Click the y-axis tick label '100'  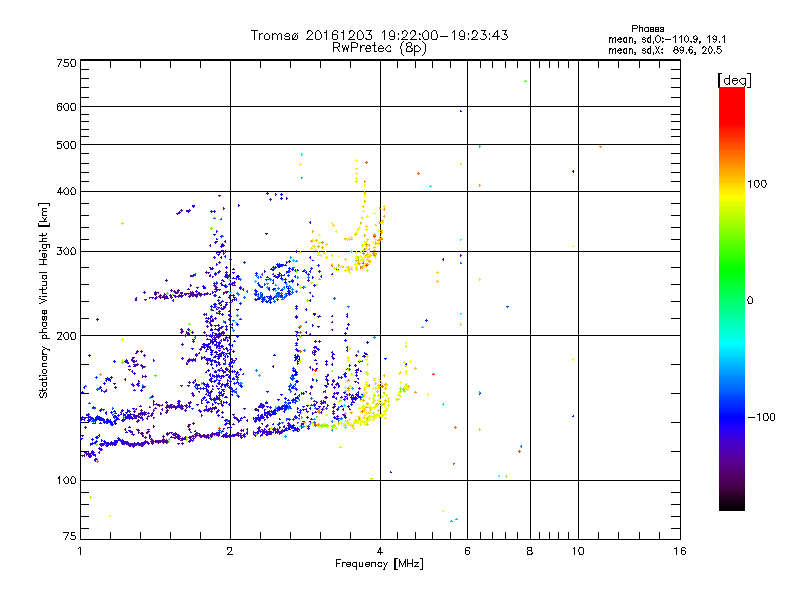66,480
